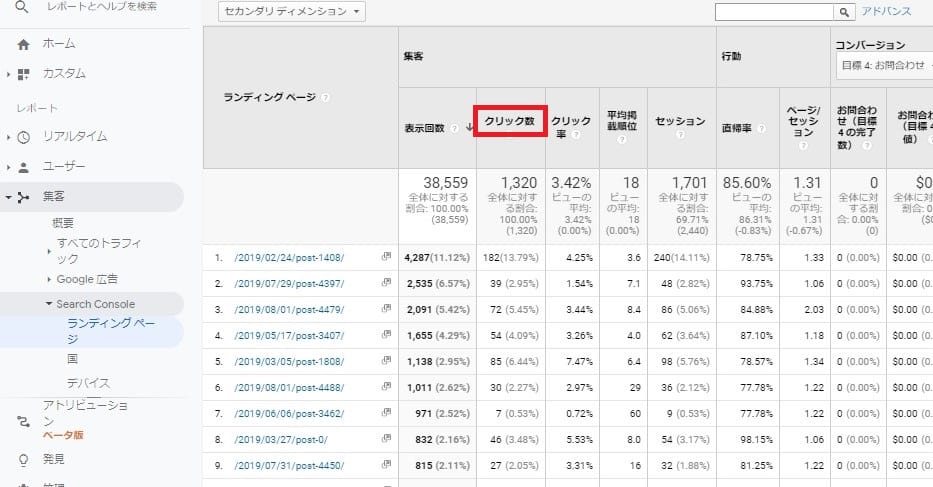The width and height of the screenshot is (933, 487).
Task: Open landing page /2019/08/01/post-4479/ link
Action: [289, 310]
